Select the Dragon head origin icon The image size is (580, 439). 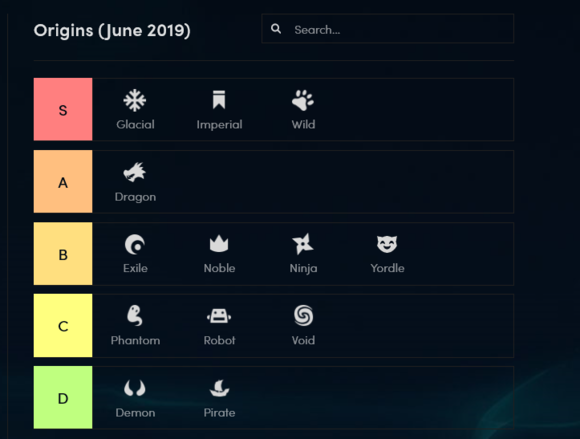point(135,172)
